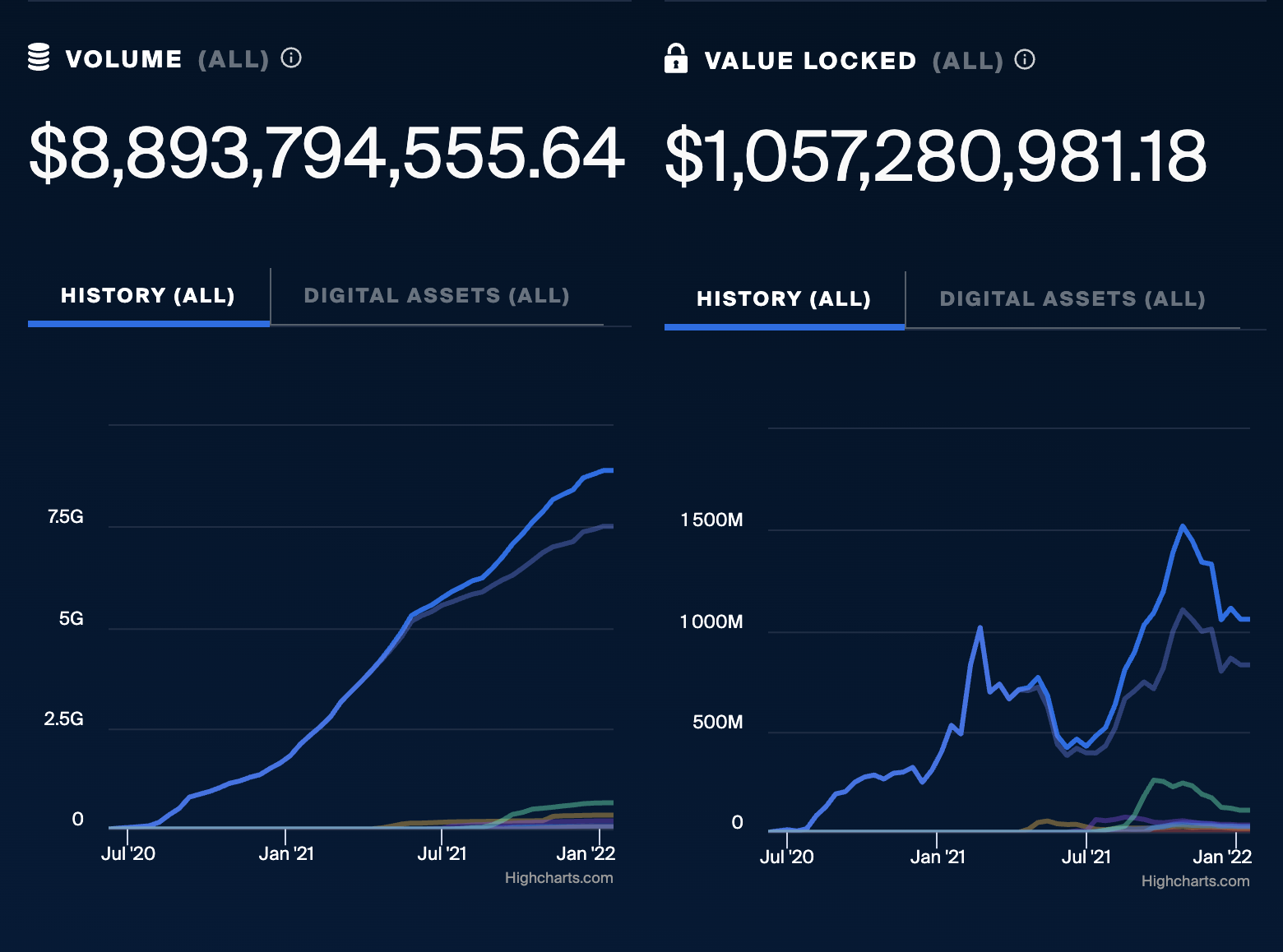
Task: Select the History (ALL) tab under Volume
Action: (x=148, y=296)
